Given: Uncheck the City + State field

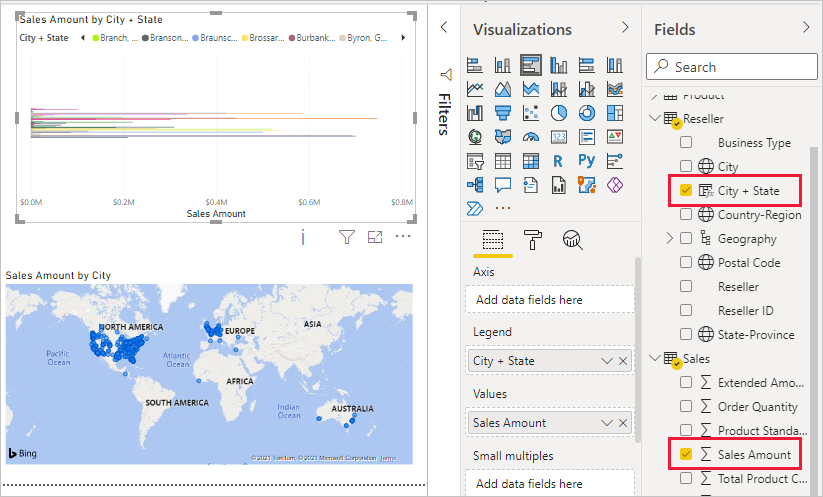Looking at the screenshot, I should click(685, 190).
